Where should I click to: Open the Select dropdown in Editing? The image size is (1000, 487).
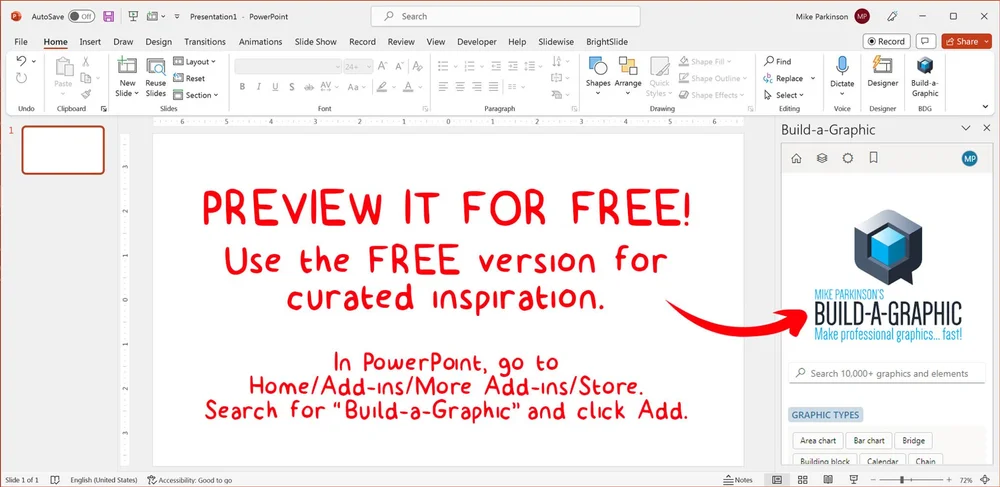pos(784,95)
